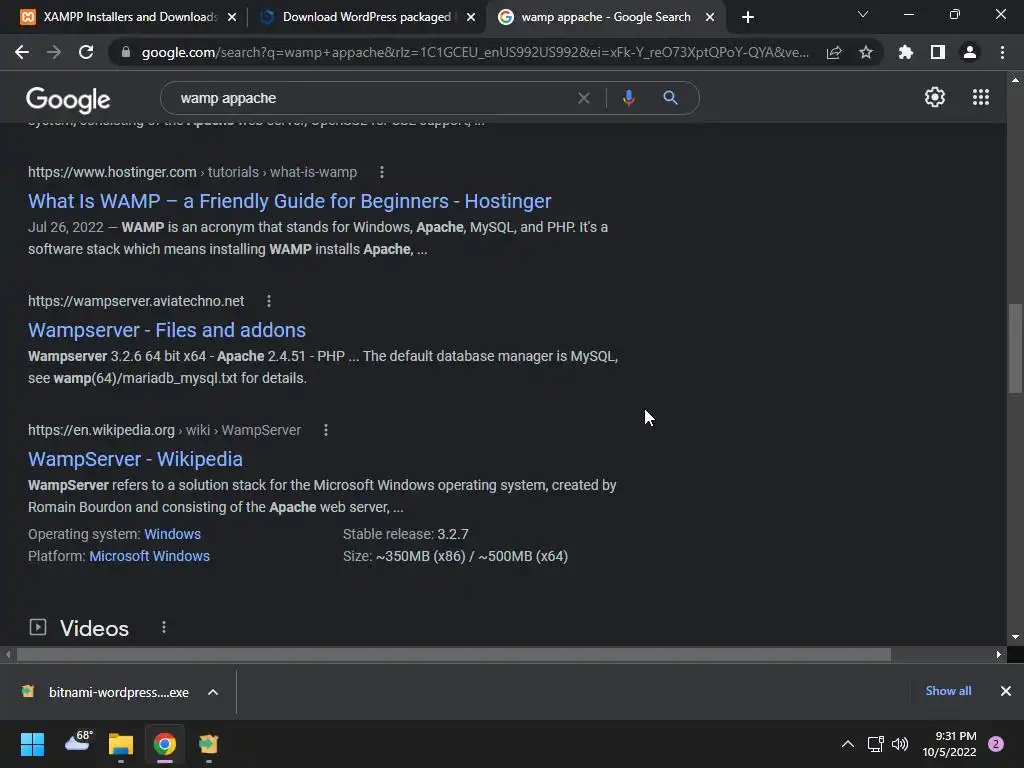Close the Download WordPress packaged tab

(471, 18)
